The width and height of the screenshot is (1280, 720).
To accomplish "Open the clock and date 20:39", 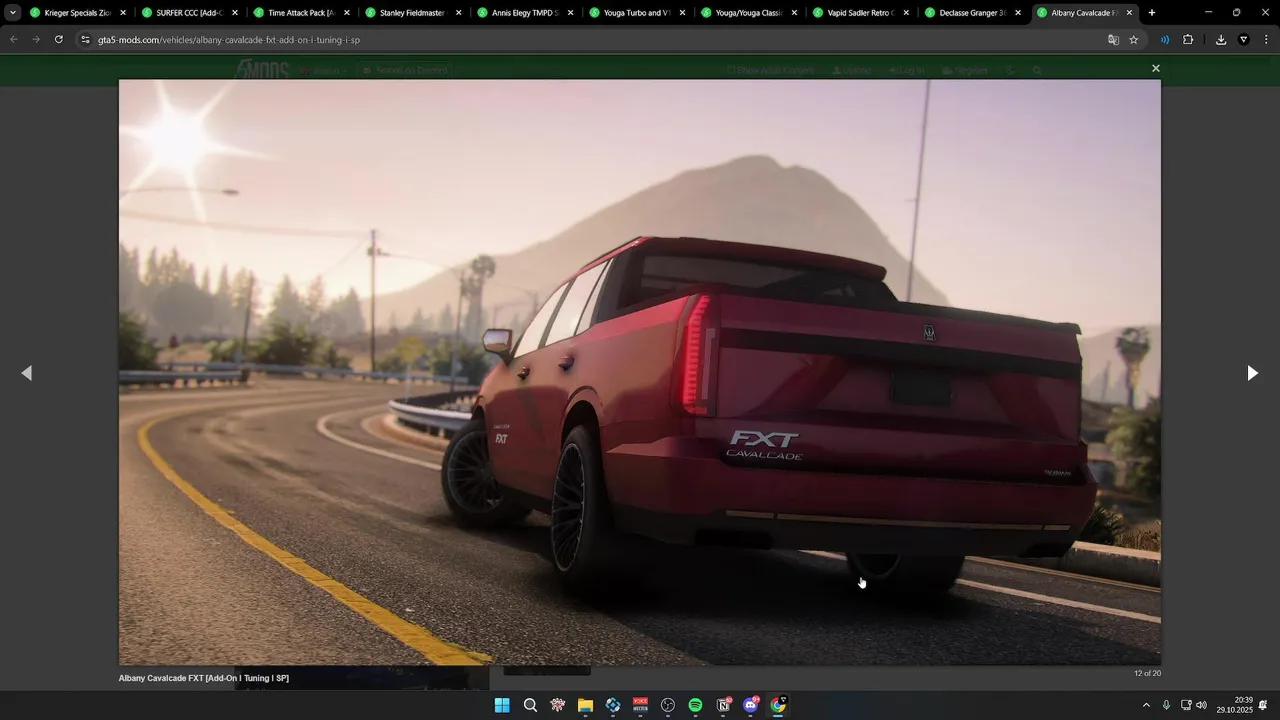I will (1234, 705).
